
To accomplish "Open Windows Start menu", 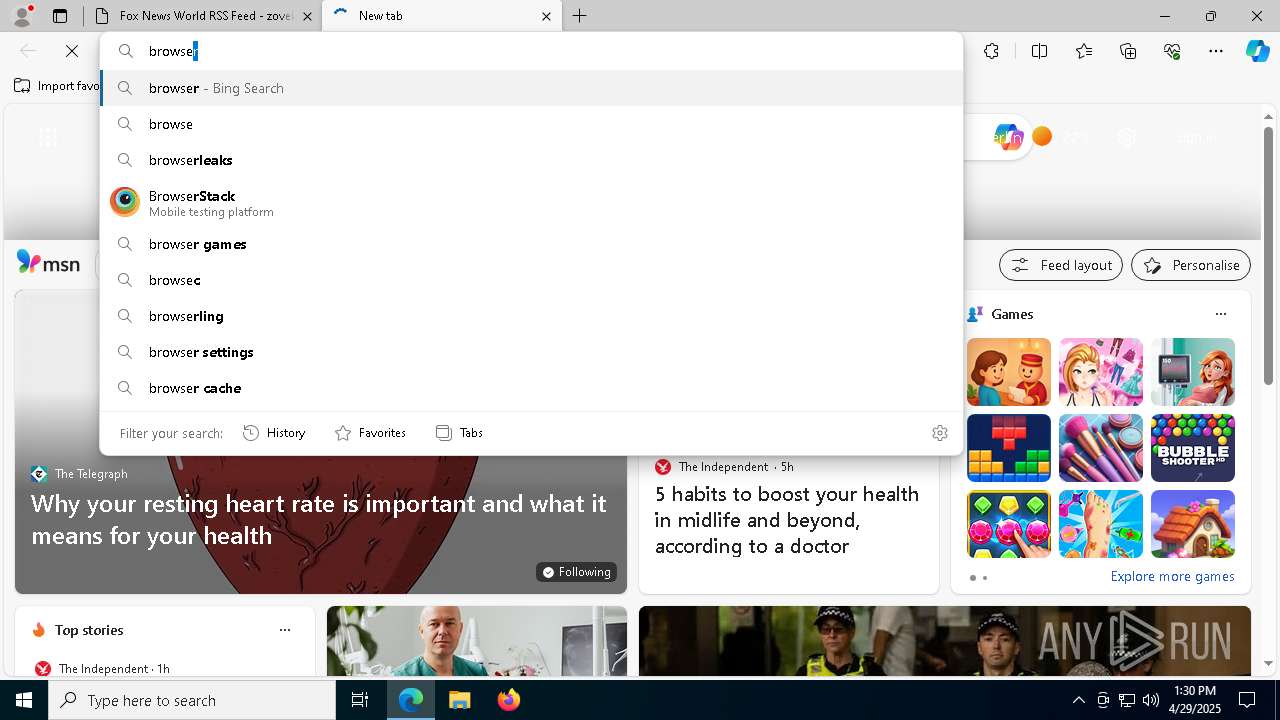I will 24,700.
